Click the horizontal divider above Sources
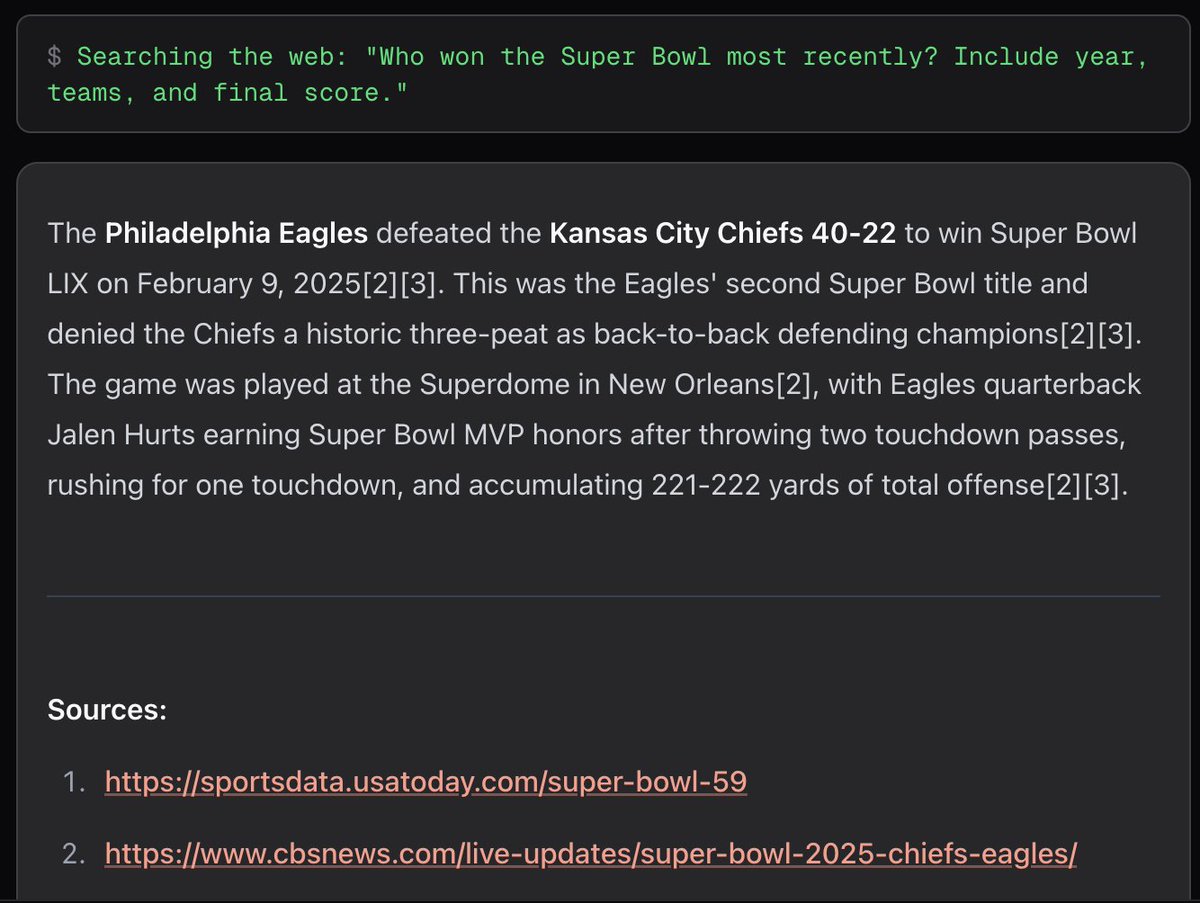1200x903 pixels. pyautogui.click(x=603, y=597)
